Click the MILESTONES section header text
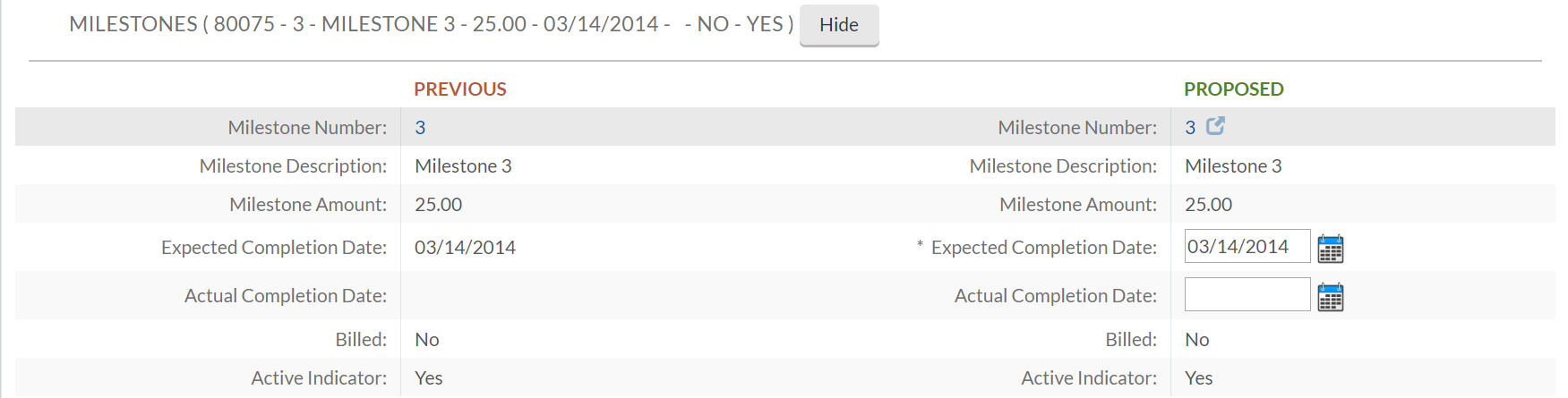Viewport: 1568px width, 398px height. click(x=431, y=24)
